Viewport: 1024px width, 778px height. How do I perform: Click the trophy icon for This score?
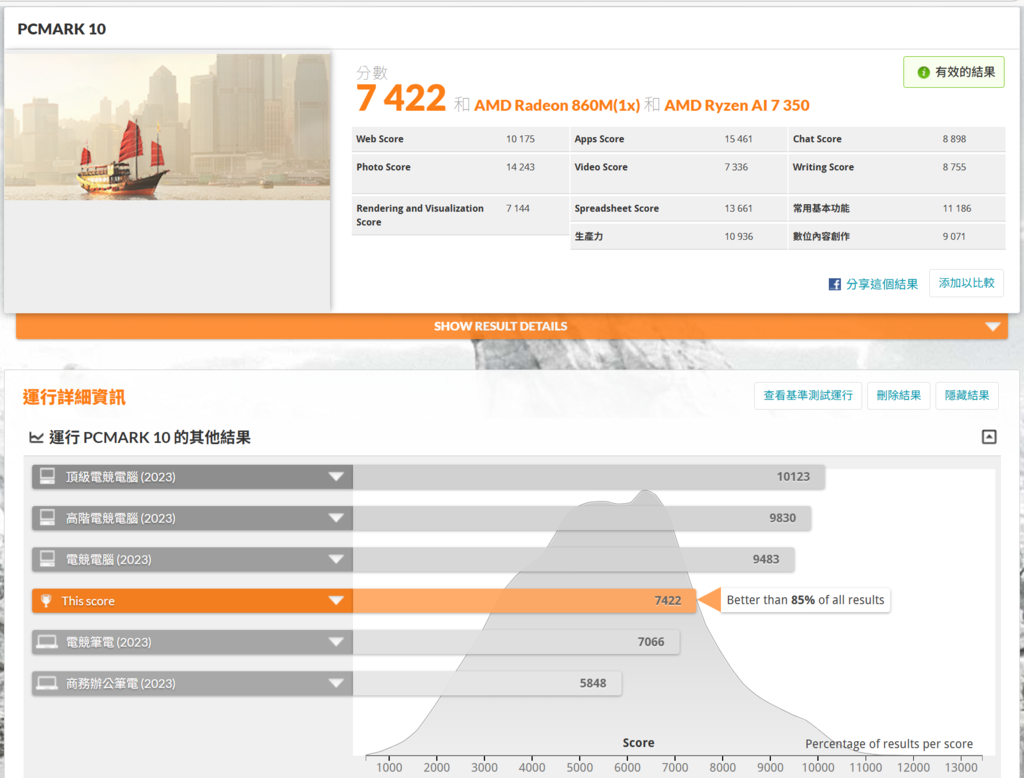46,600
